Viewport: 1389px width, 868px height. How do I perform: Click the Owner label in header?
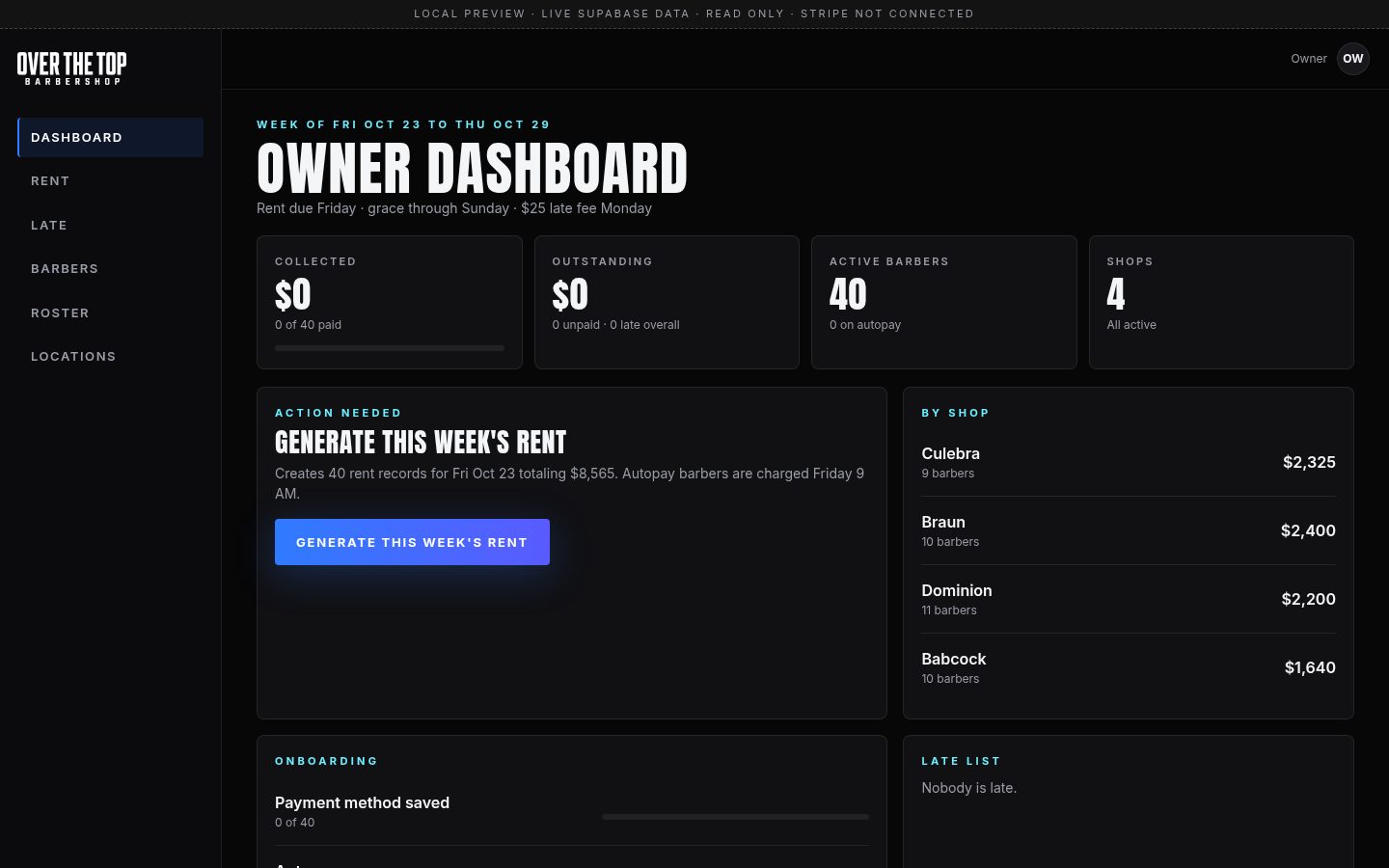pyautogui.click(x=1309, y=59)
